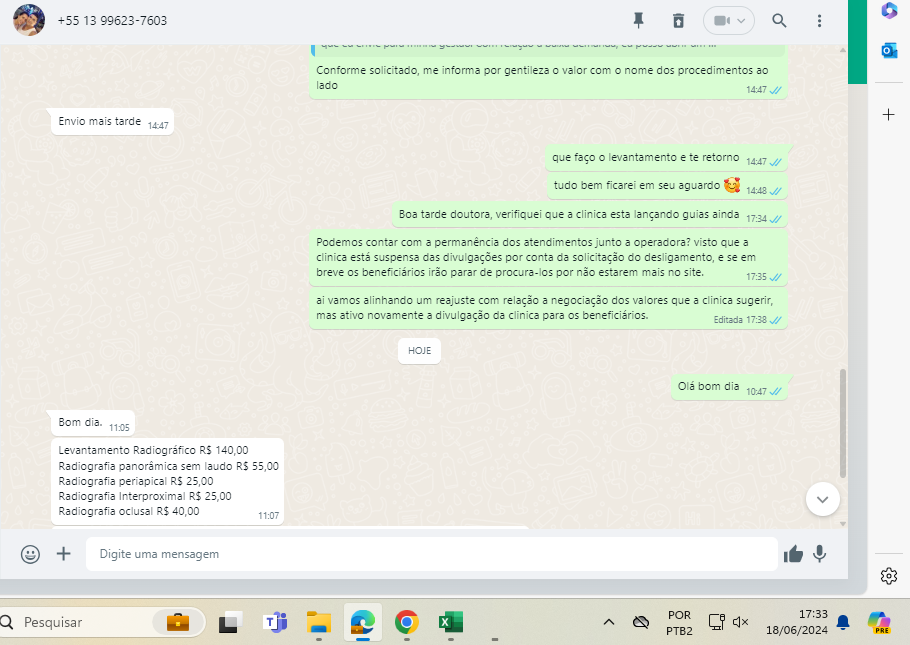This screenshot has width=910, height=645.
Task: Click the 'Envio mais tarde' message
Action: coord(112,121)
